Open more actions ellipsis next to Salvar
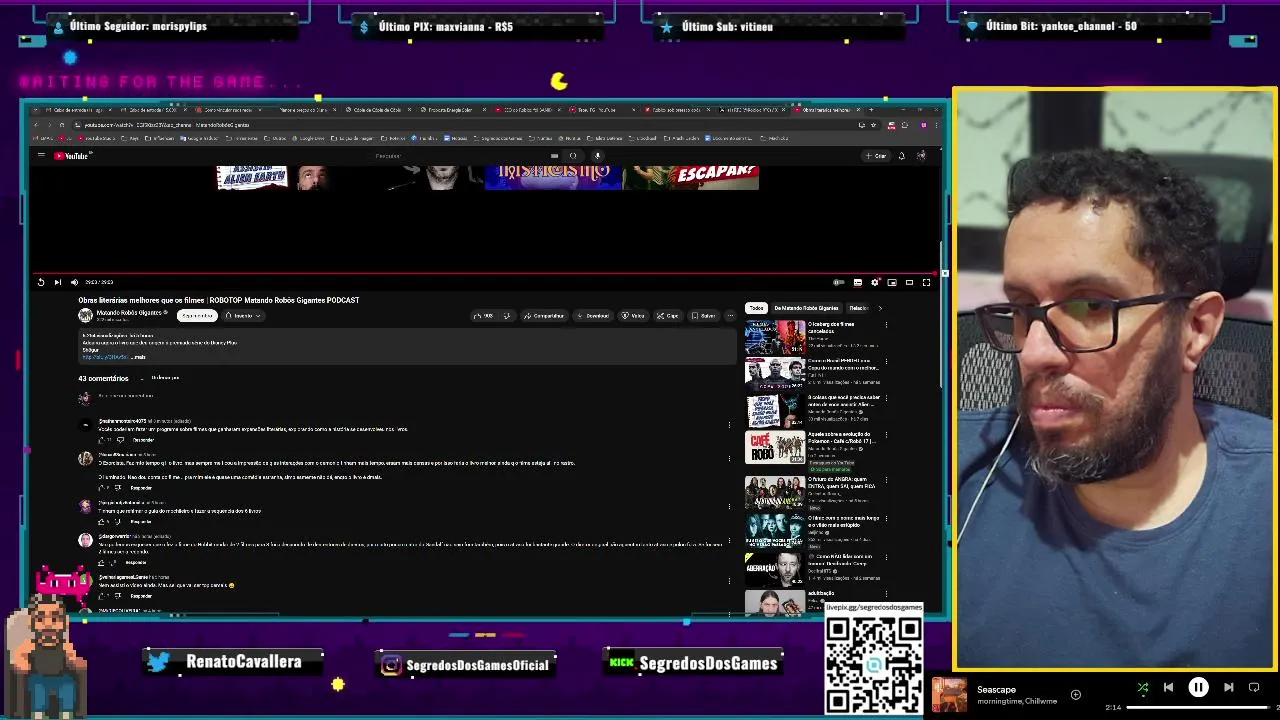 [x=730, y=316]
